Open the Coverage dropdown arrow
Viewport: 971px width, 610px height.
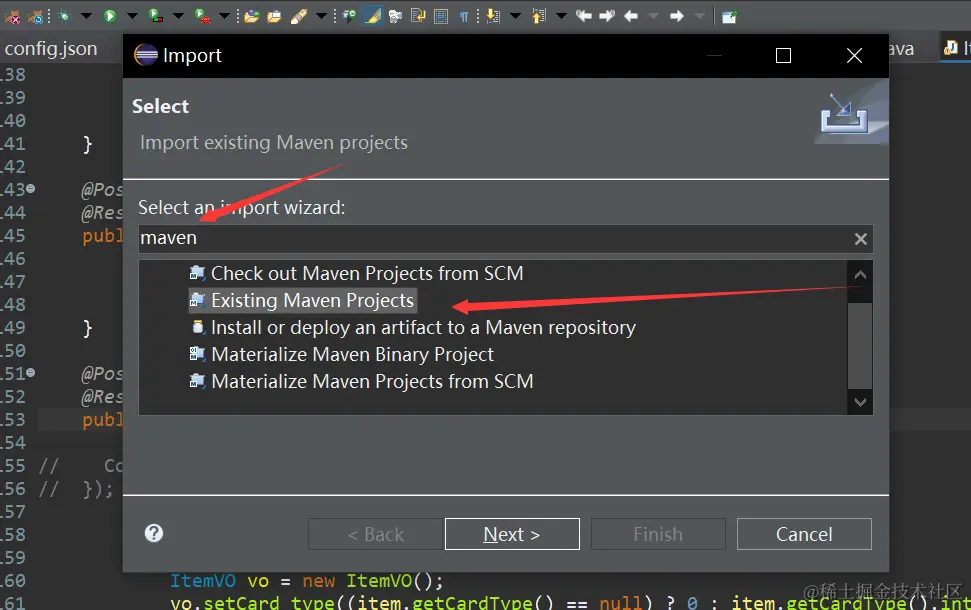(178, 16)
